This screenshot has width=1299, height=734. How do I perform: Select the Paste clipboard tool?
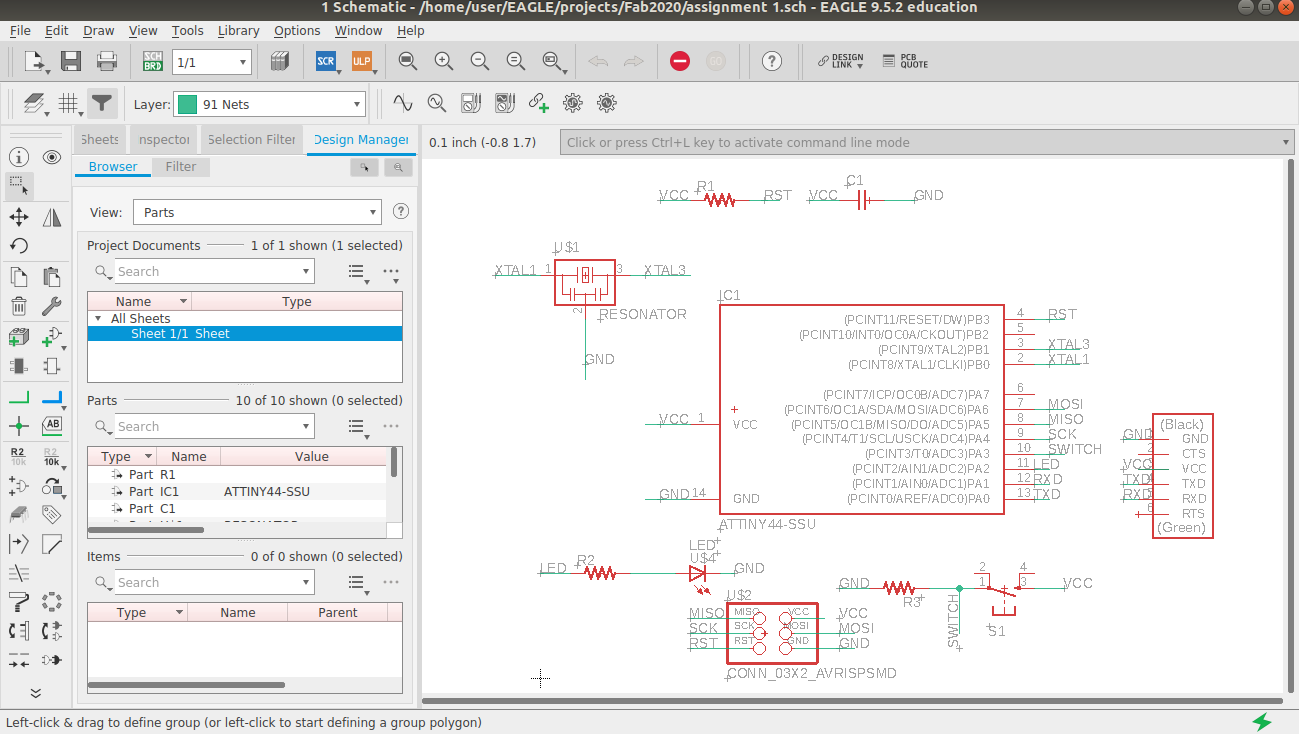tap(52, 277)
